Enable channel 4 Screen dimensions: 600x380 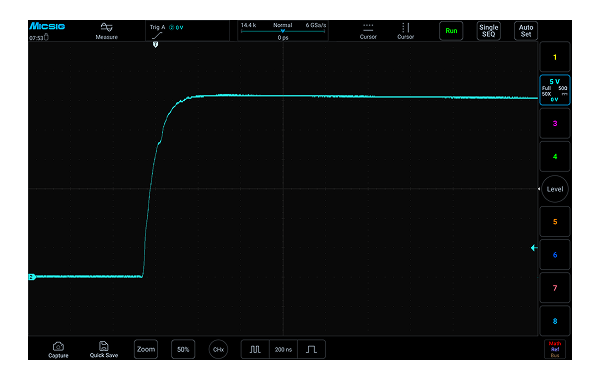555,157
